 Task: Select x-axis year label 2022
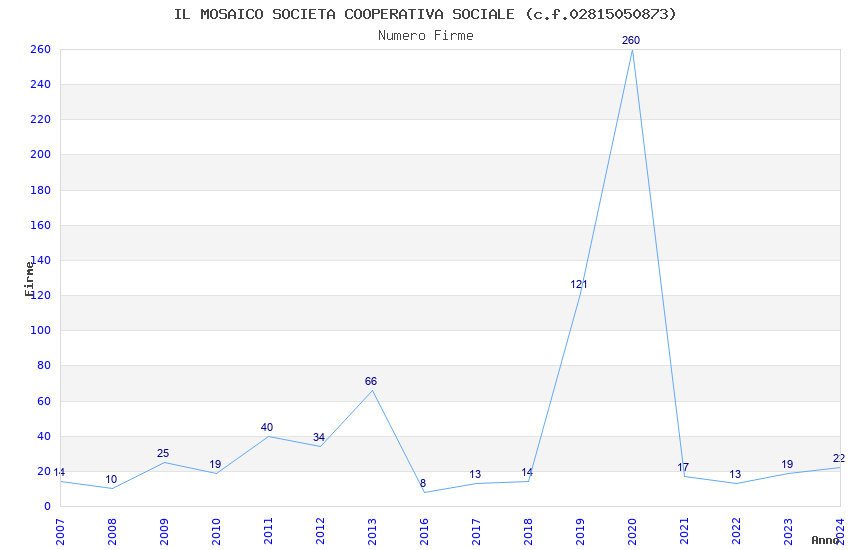point(737,532)
